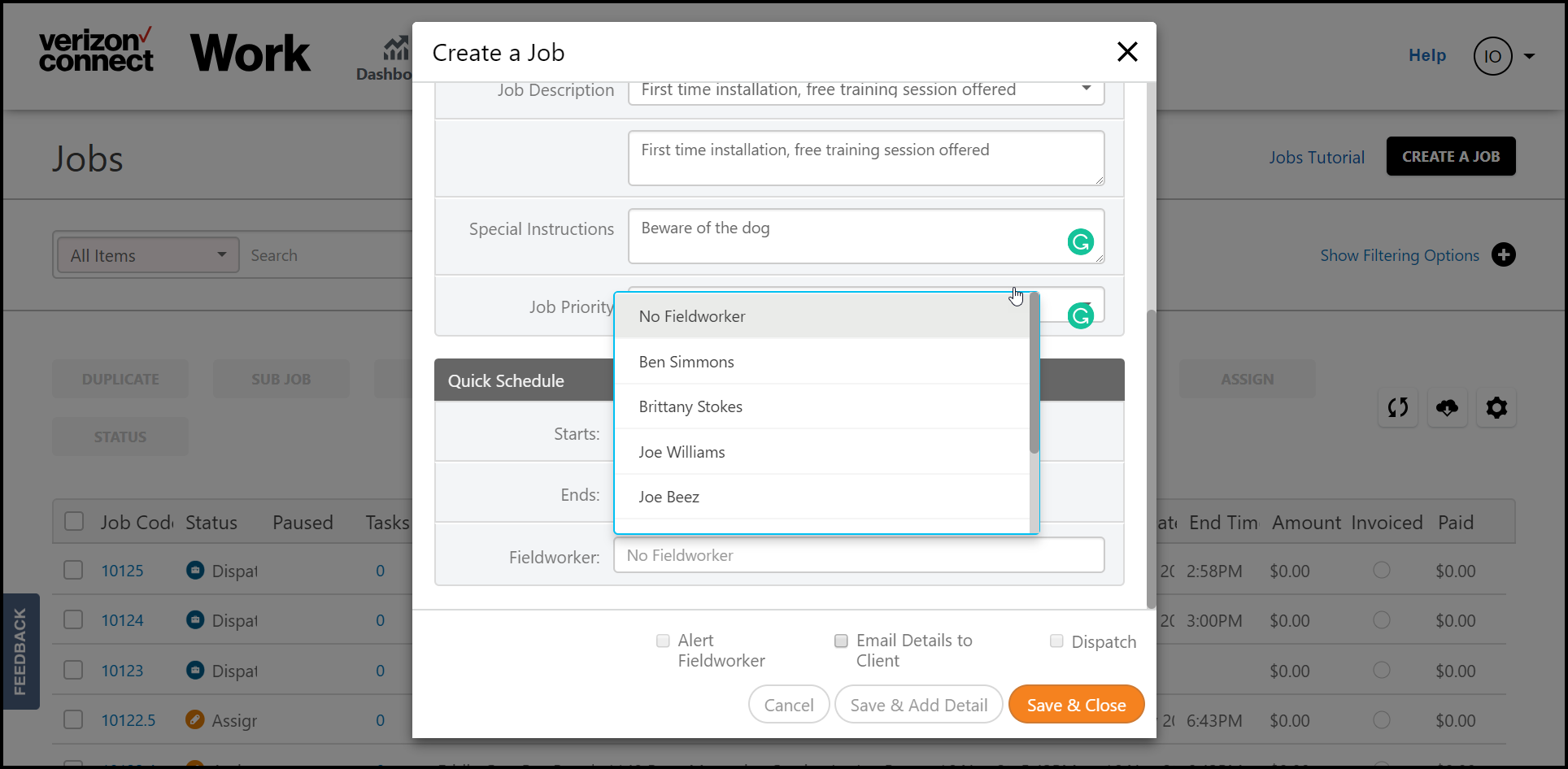Image resolution: width=1568 pixels, height=769 pixels.
Task: Sort by the Invoiced column header
Action: pyautogui.click(x=1387, y=522)
